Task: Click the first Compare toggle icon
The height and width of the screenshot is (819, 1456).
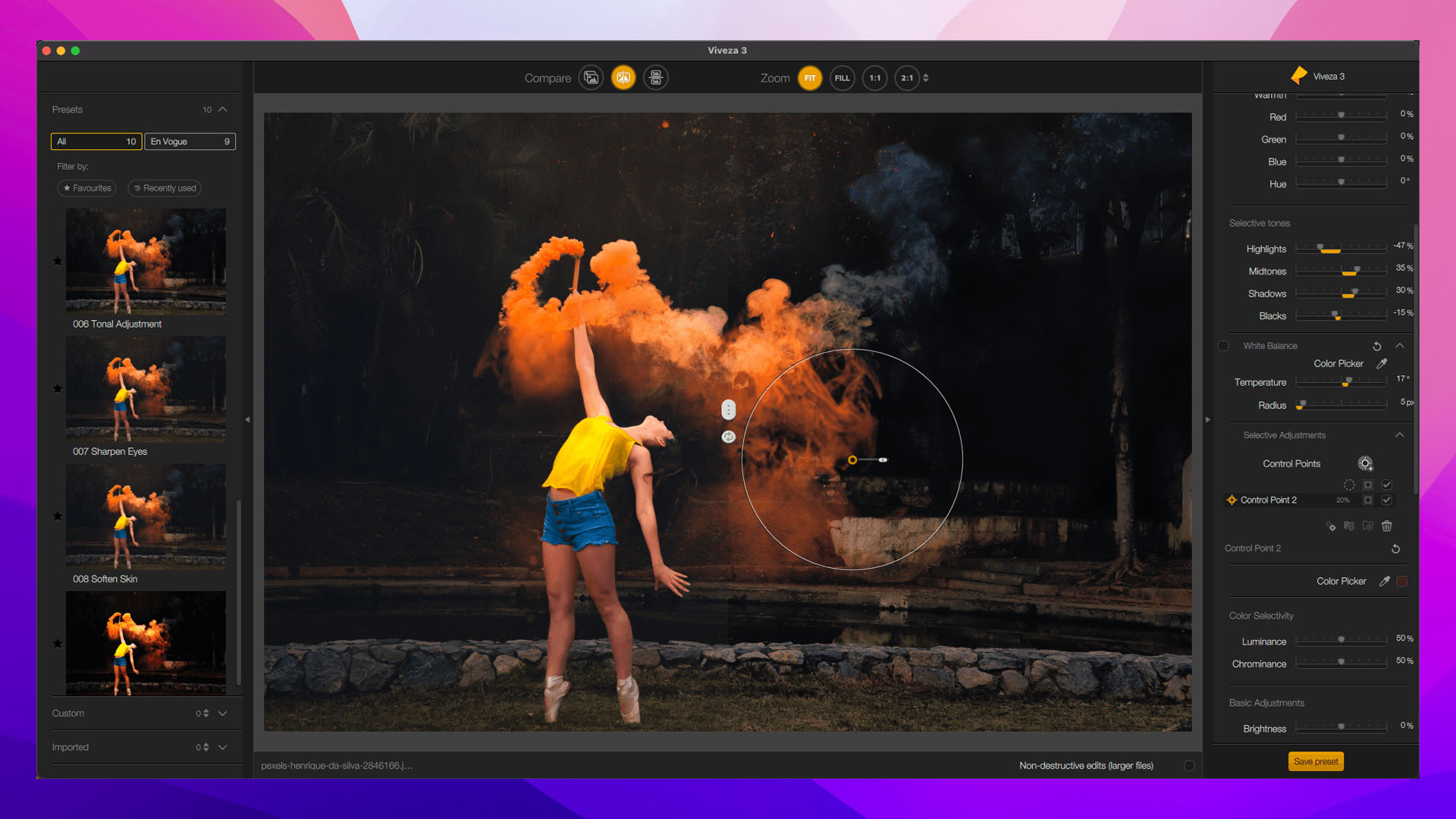Action: [x=591, y=77]
